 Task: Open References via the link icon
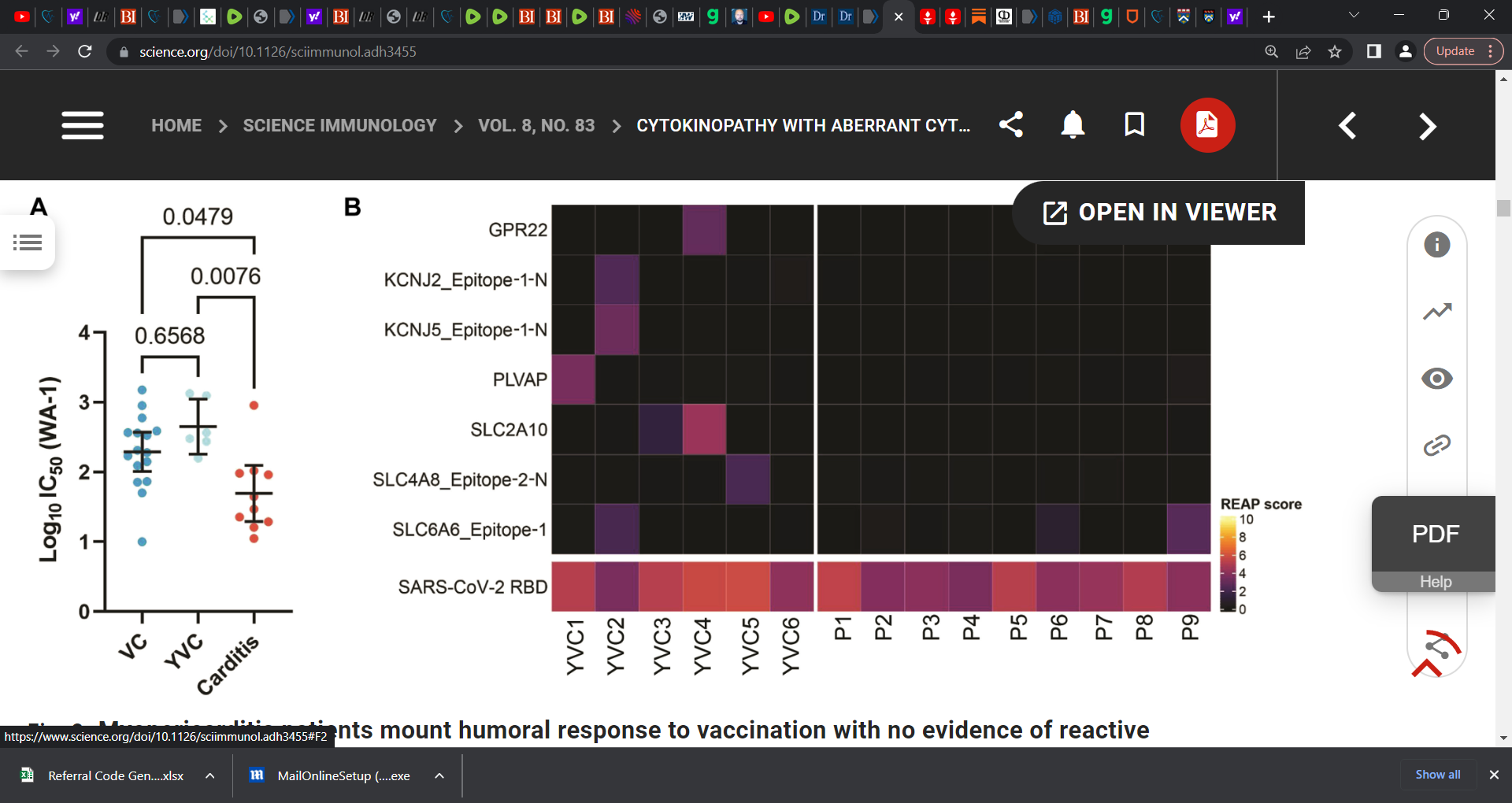click(1437, 445)
